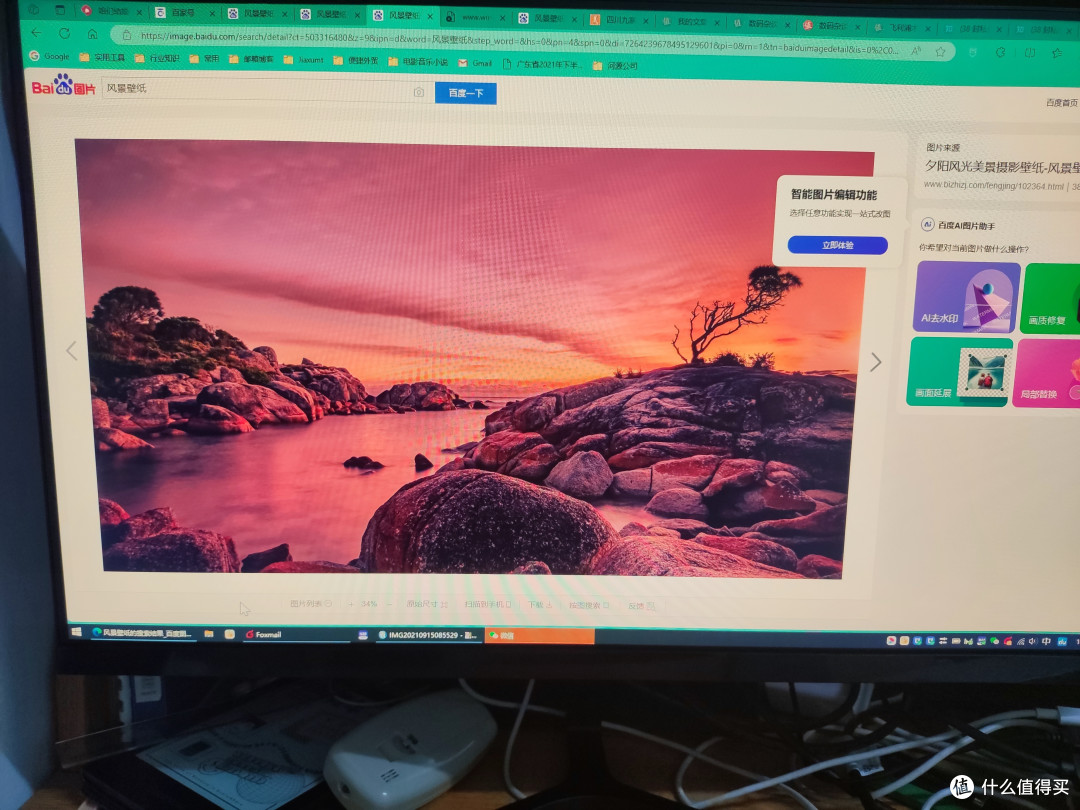1080x810 pixels.
Task: Open the Windows Start menu
Action: pyautogui.click(x=76, y=632)
